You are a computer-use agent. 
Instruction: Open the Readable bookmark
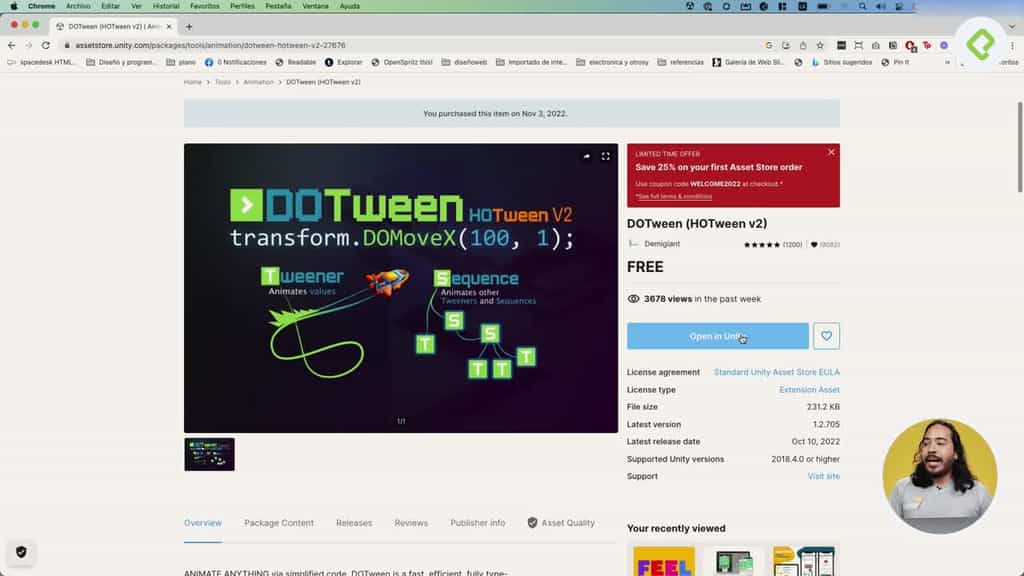[x=295, y=62]
